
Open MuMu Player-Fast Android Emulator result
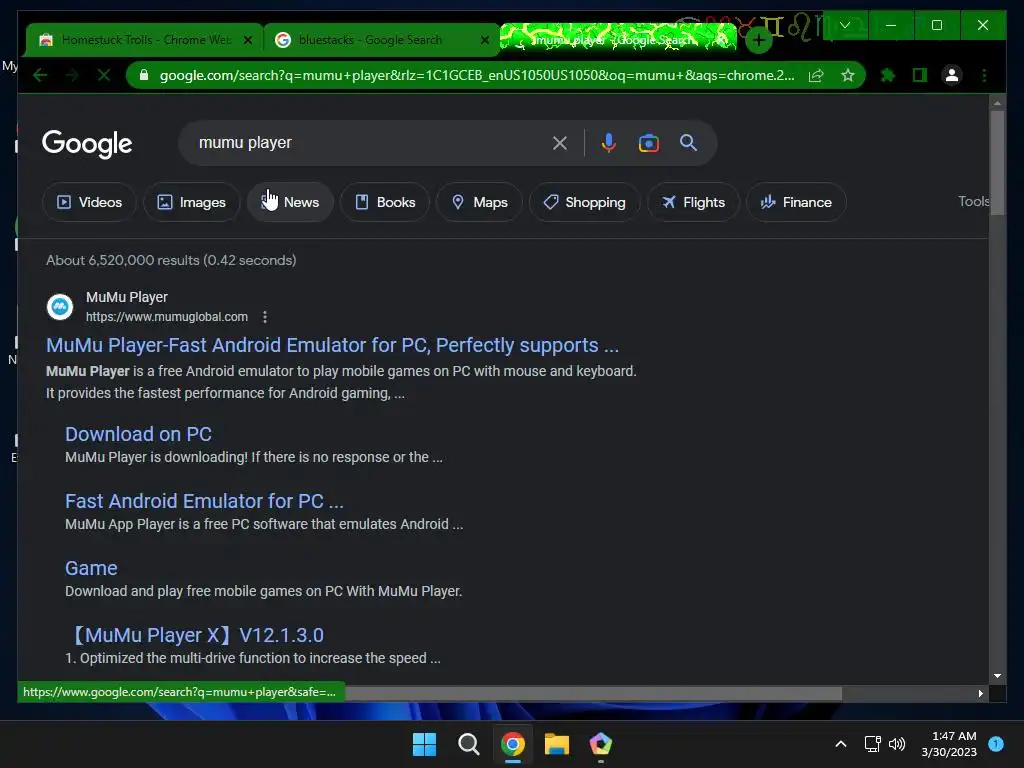pyautogui.click(x=332, y=345)
